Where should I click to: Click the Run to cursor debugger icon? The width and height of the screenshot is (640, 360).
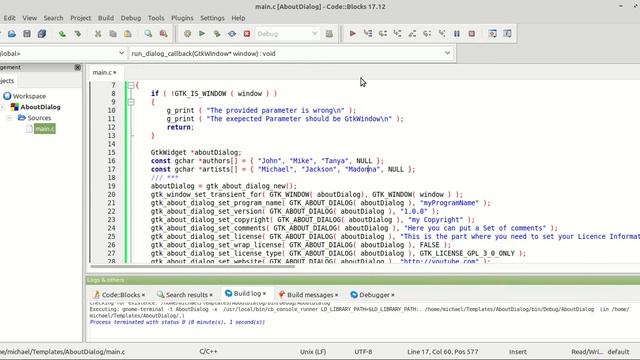coord(368,34)
